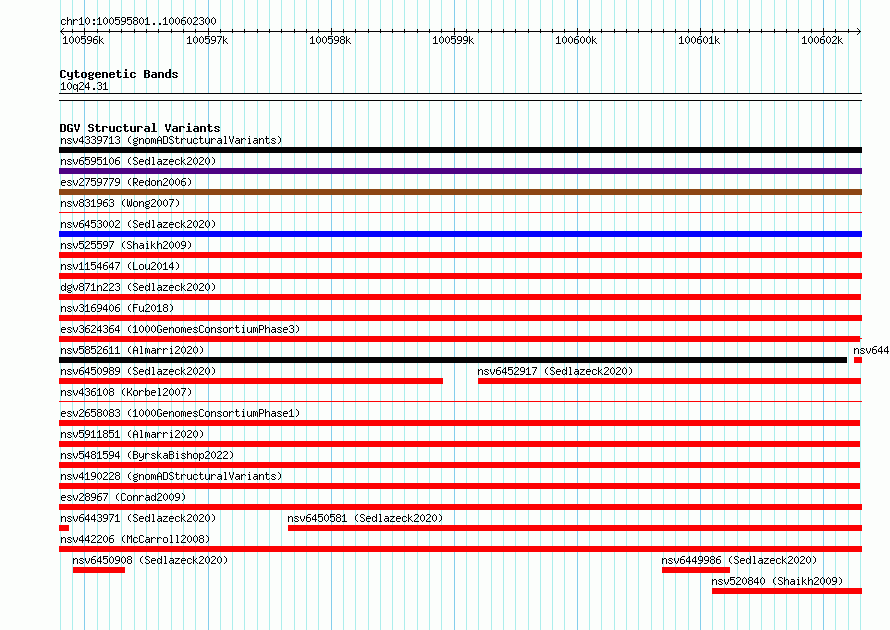Click the blue nsv6453002 variant bar

(460, 234)
